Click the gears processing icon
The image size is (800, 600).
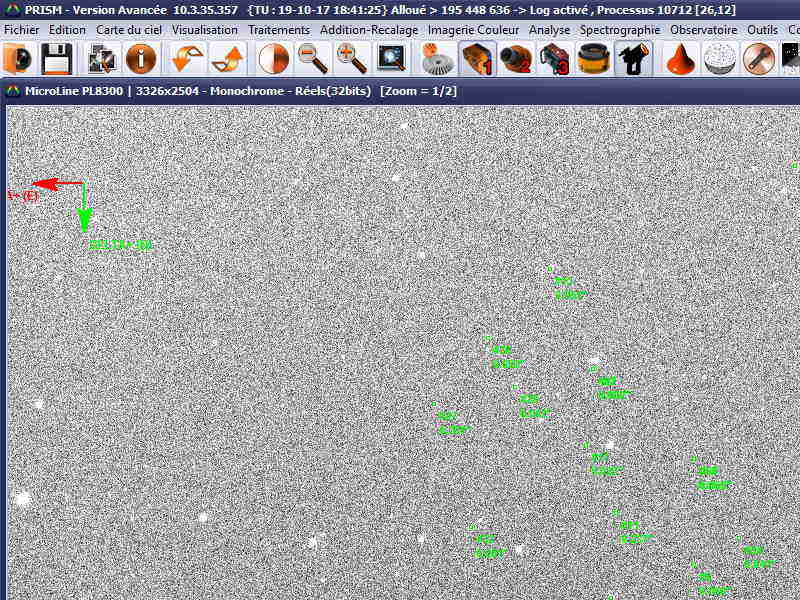(x=435, y=60)
